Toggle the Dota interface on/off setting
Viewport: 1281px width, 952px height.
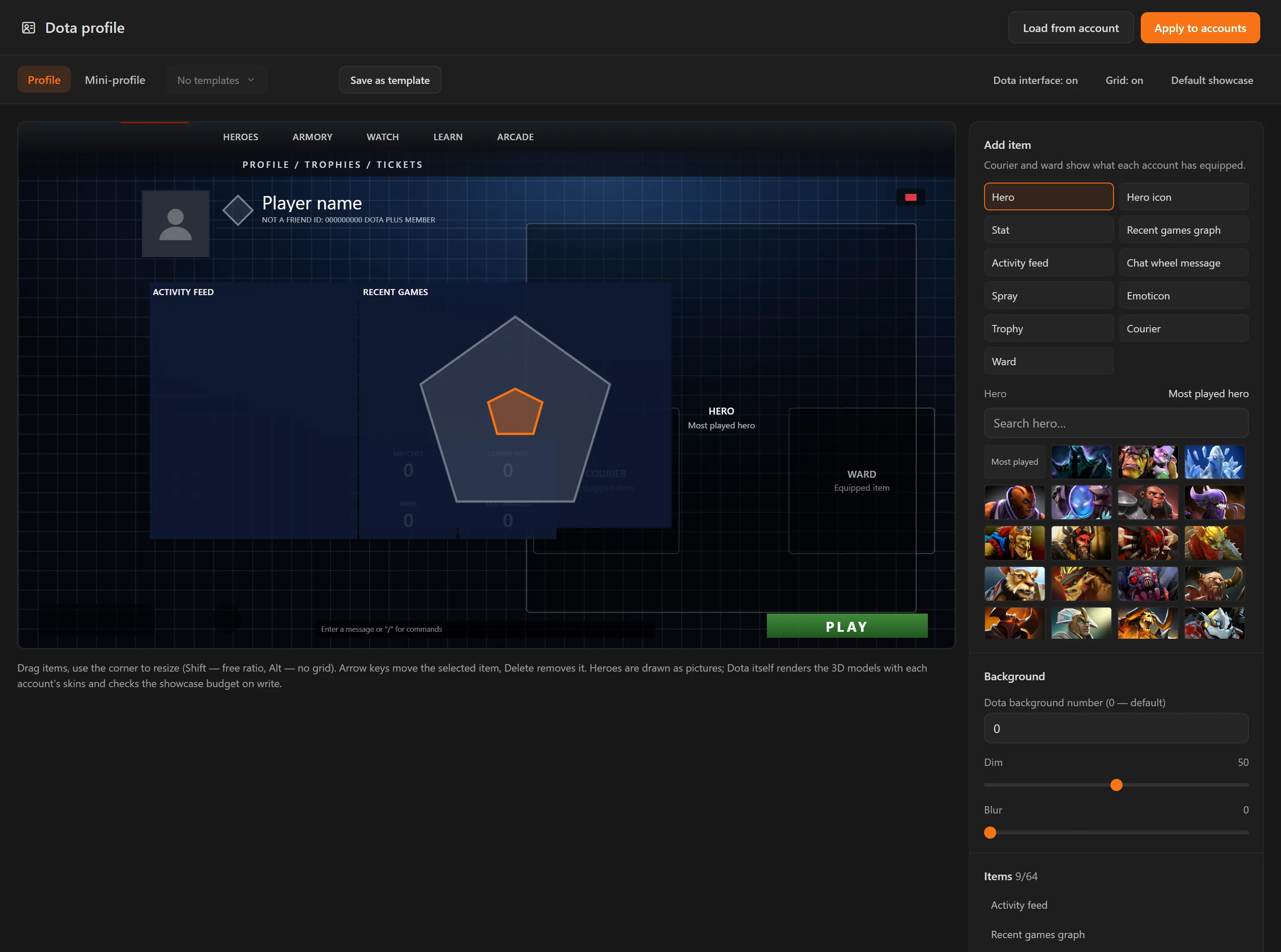(1035, 80)
